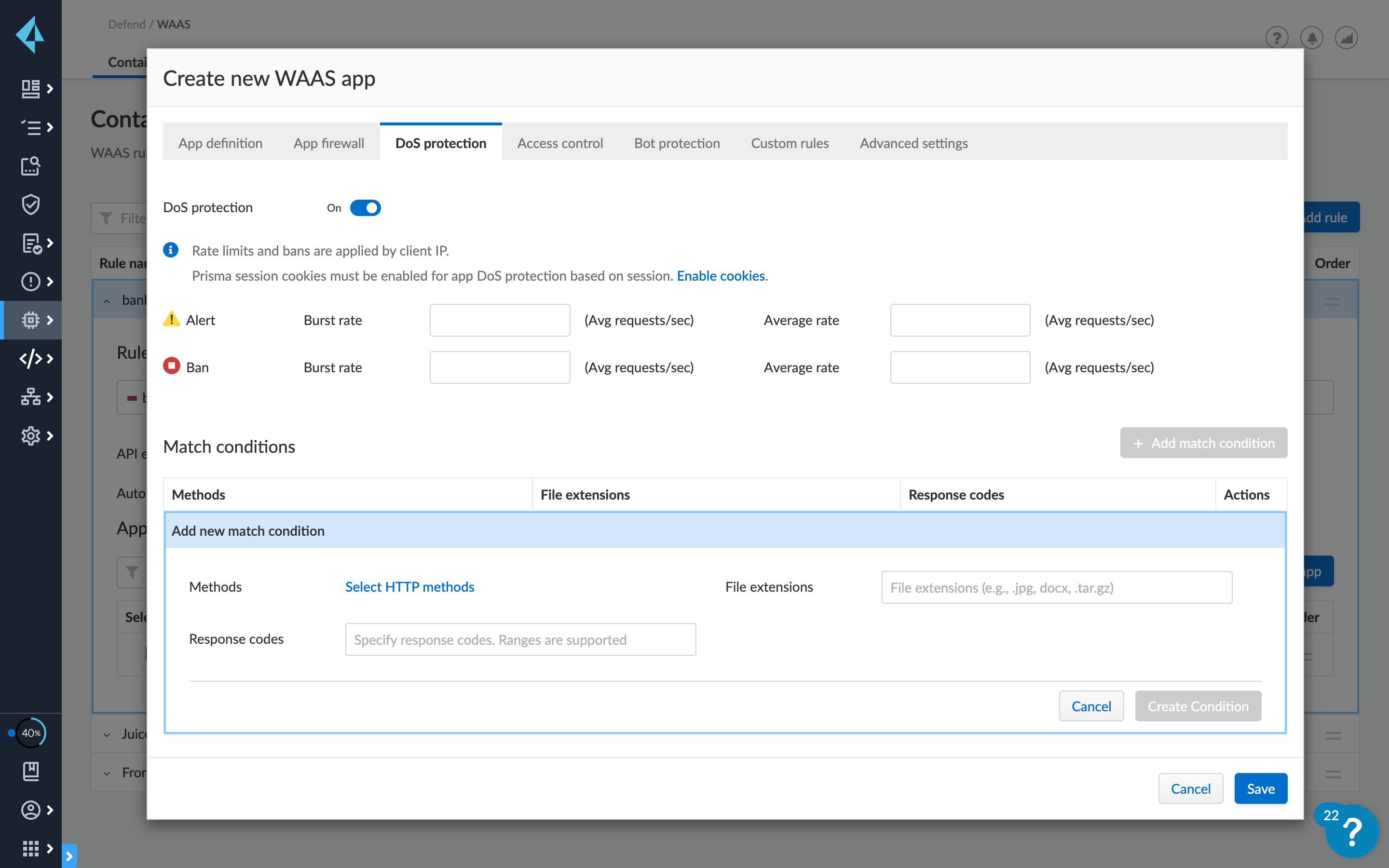1389x868 pixels.
Task: Open the Compliance document icon
Action: point(31,243)
